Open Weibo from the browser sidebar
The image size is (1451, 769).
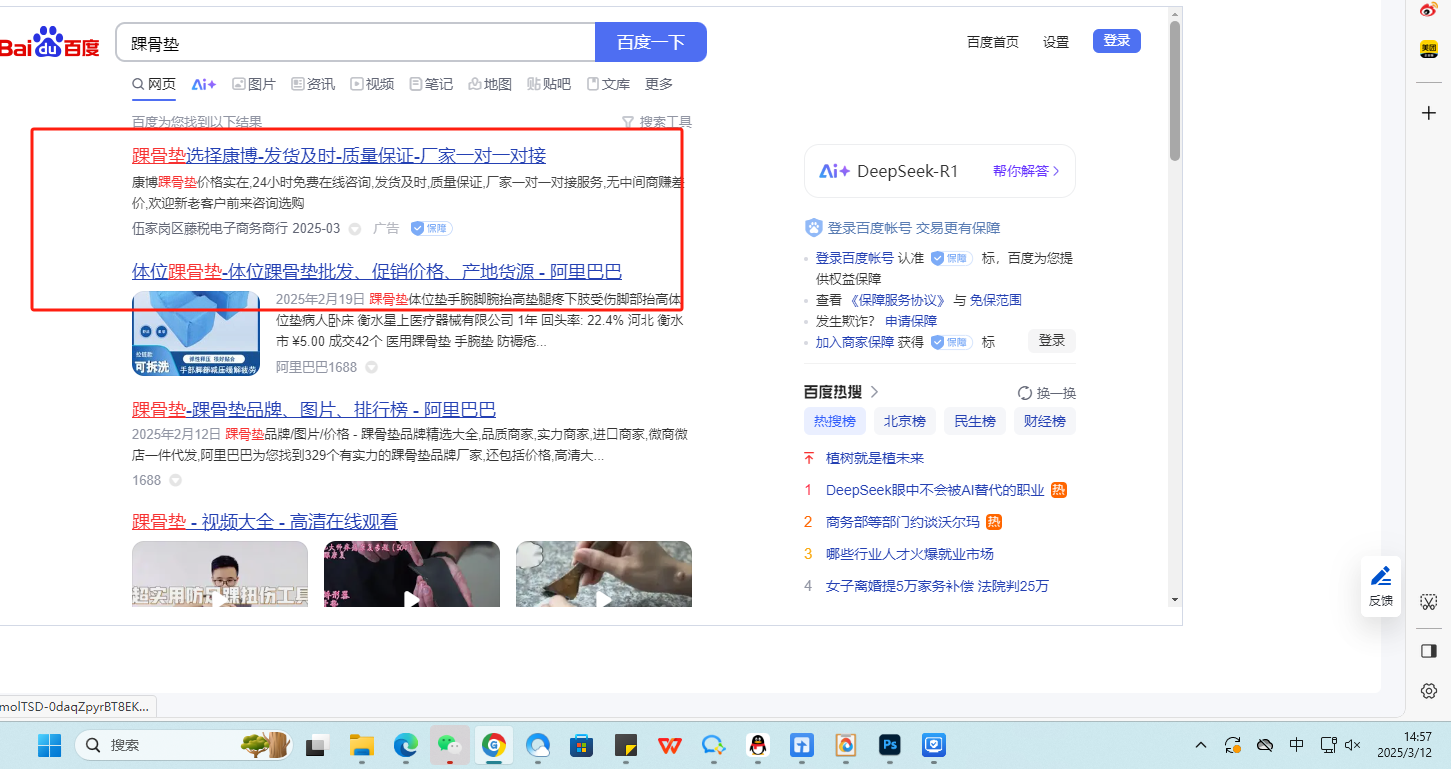tap(1429, 10)
